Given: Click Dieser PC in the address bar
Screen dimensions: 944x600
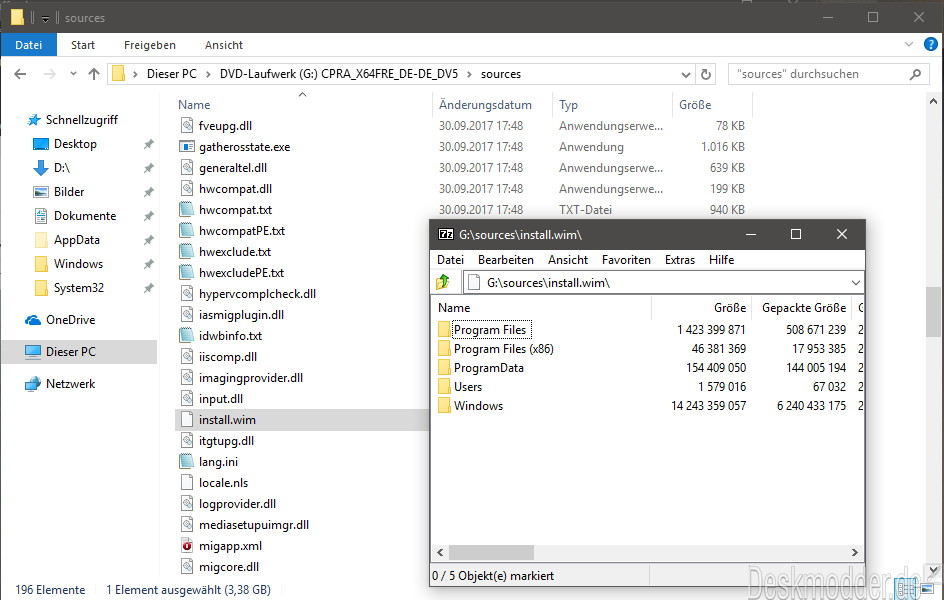Looking at the screenshot, I should click(172, 74).
